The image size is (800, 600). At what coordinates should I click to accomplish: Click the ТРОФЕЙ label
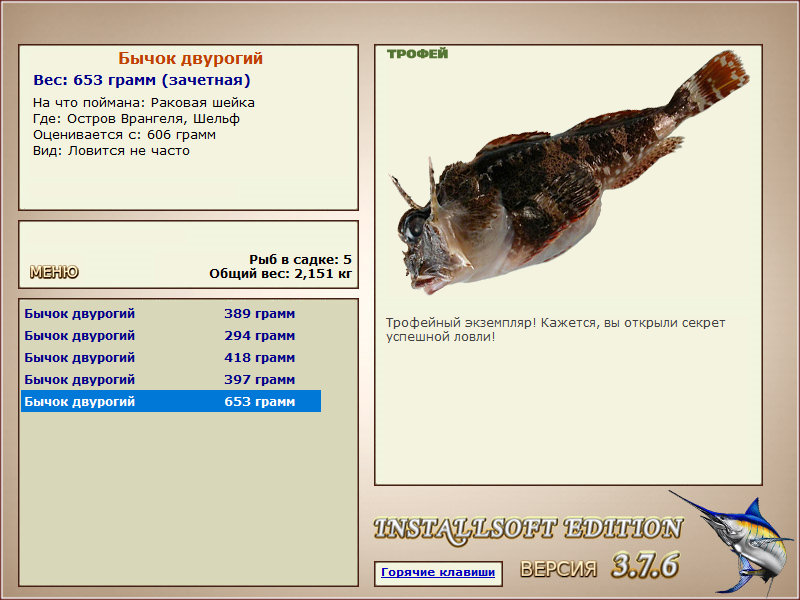(417, 54)
